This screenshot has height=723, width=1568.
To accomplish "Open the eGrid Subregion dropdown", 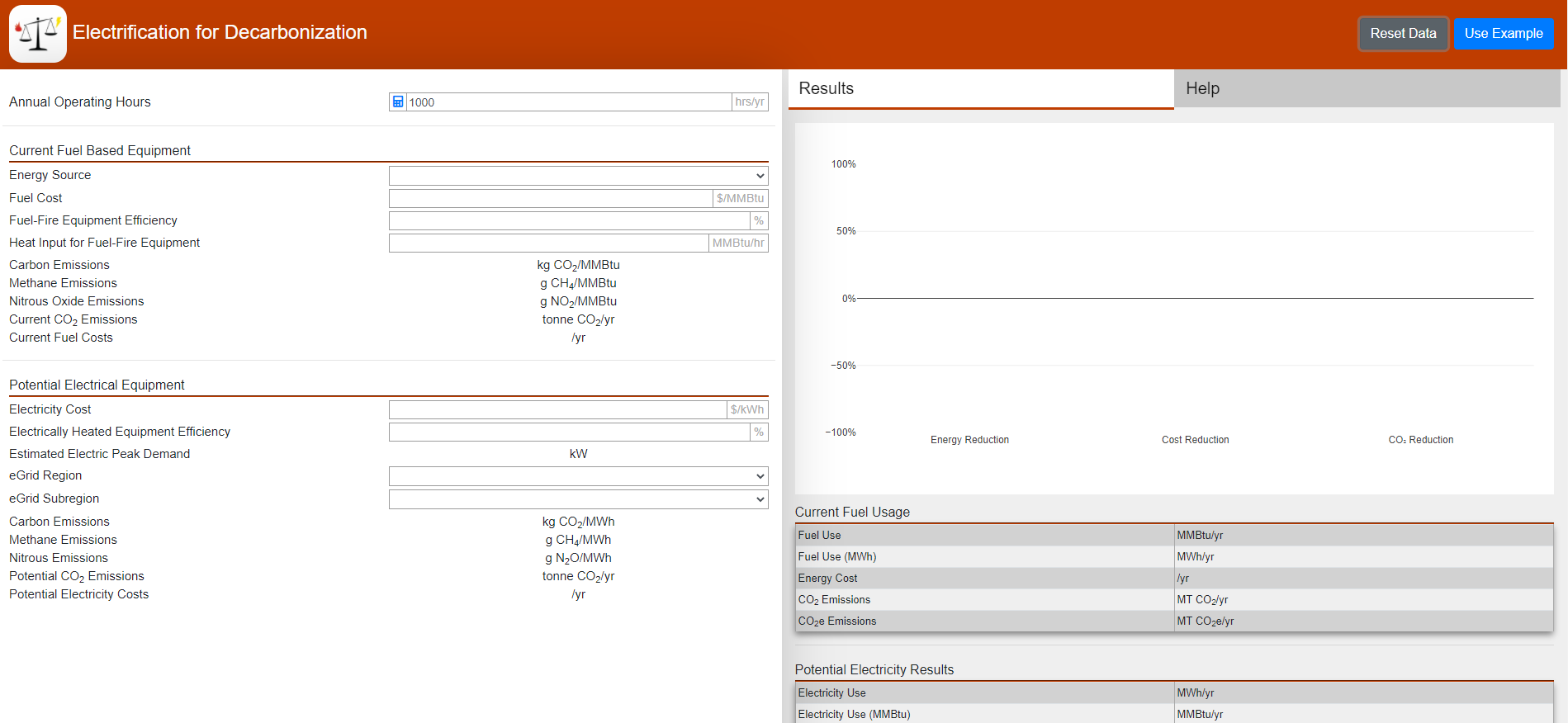I will (x=578, y=499).
